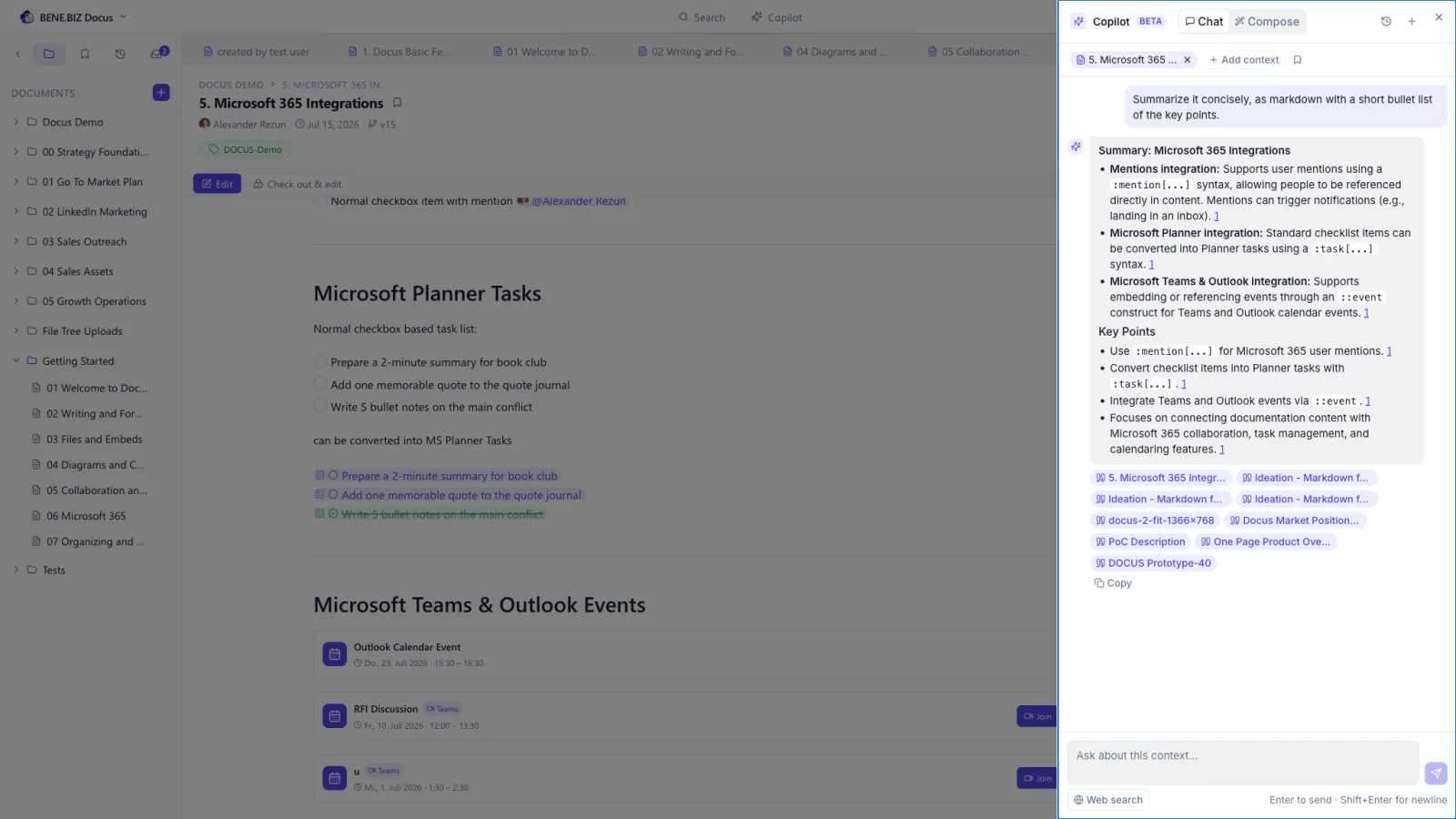Expand the 03 Sales Outreach folder
The image size is (1456, 819).
click(x=15, y=241)
